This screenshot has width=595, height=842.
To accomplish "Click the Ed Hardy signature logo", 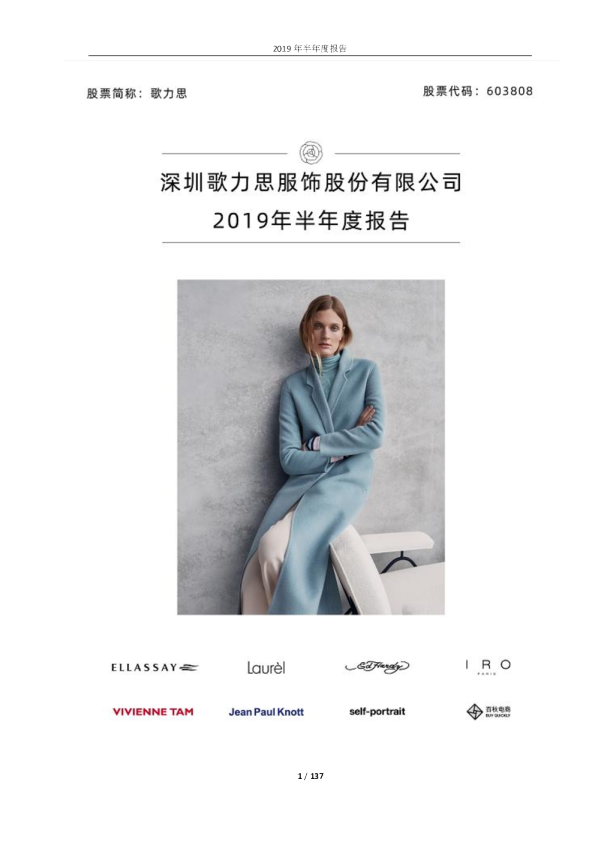I will [377, 666].
